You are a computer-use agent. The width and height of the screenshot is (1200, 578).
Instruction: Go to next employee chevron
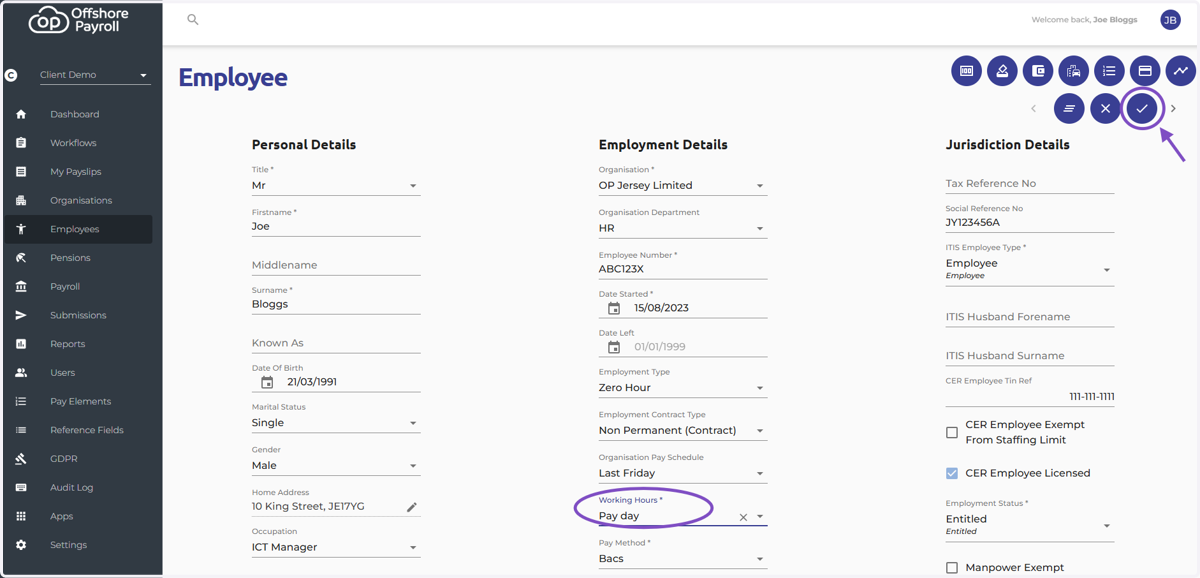click(x=1174, y=108)
